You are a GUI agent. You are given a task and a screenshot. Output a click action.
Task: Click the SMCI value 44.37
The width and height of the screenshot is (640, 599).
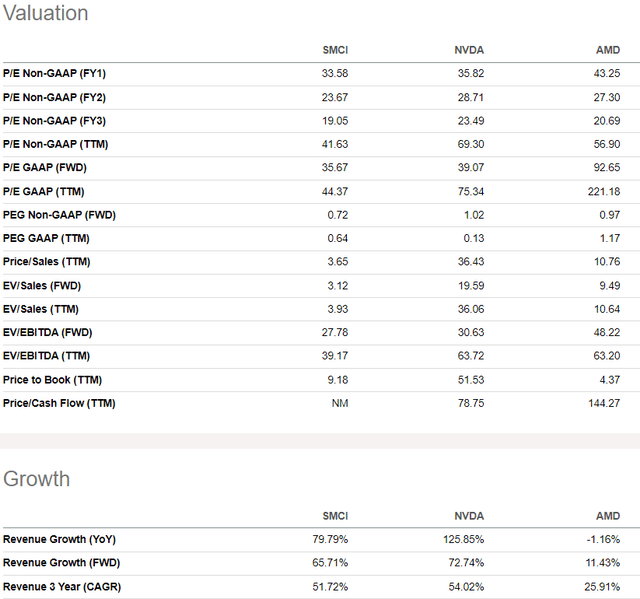tap(335, 191)
